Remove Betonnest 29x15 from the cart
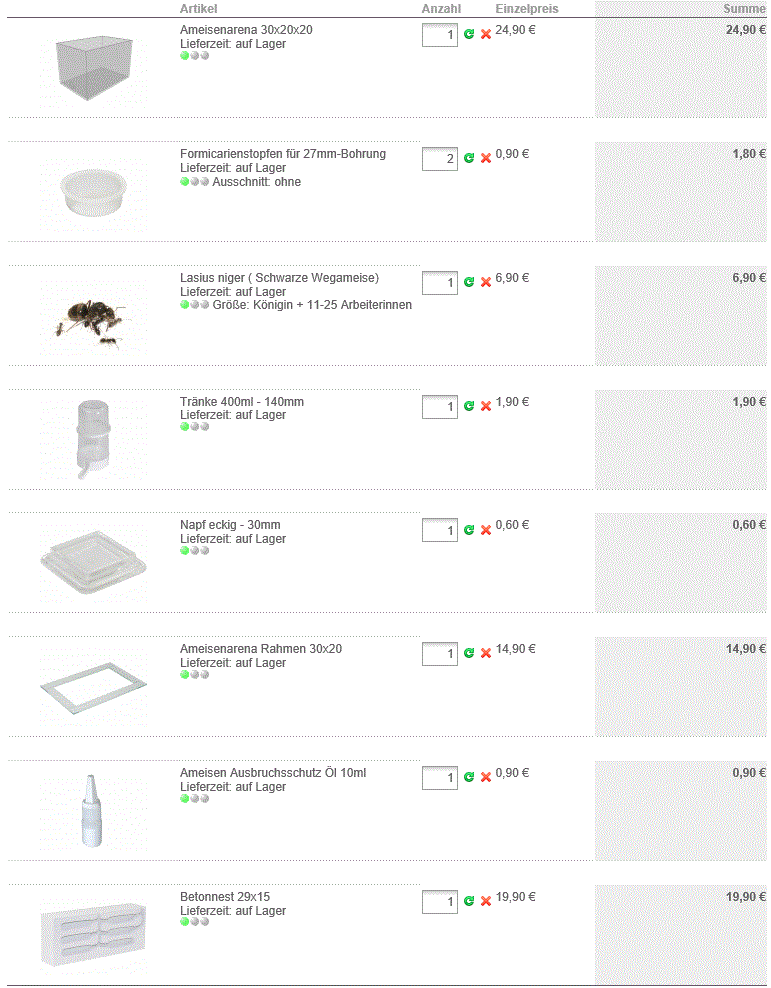Image resolution: width=771 pixels, height=988 pixels. (x=486, y=901)
